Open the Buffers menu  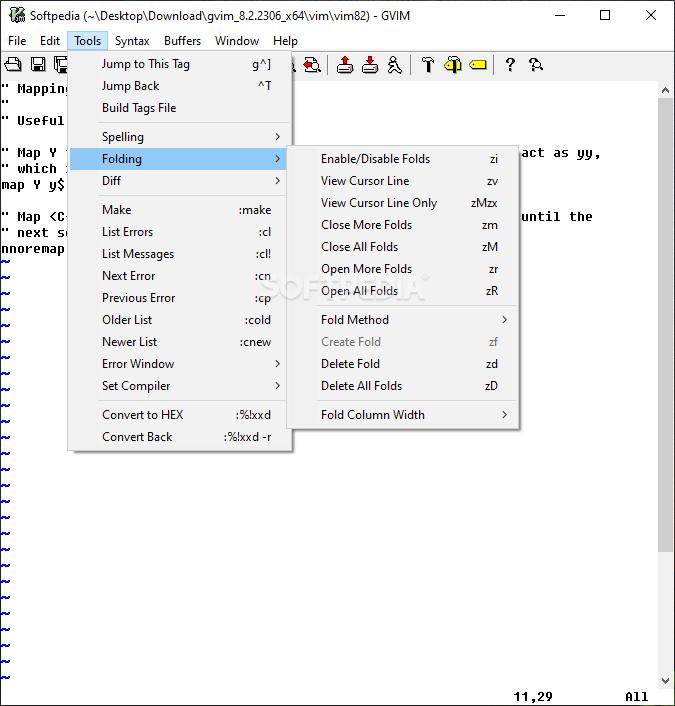pyautogui.click(x=182, y=41)
